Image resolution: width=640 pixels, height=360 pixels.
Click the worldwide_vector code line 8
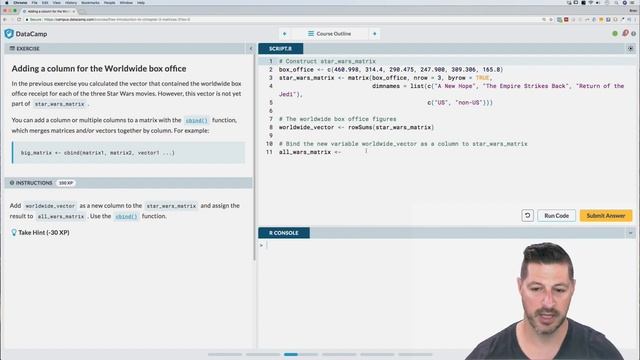356,127
